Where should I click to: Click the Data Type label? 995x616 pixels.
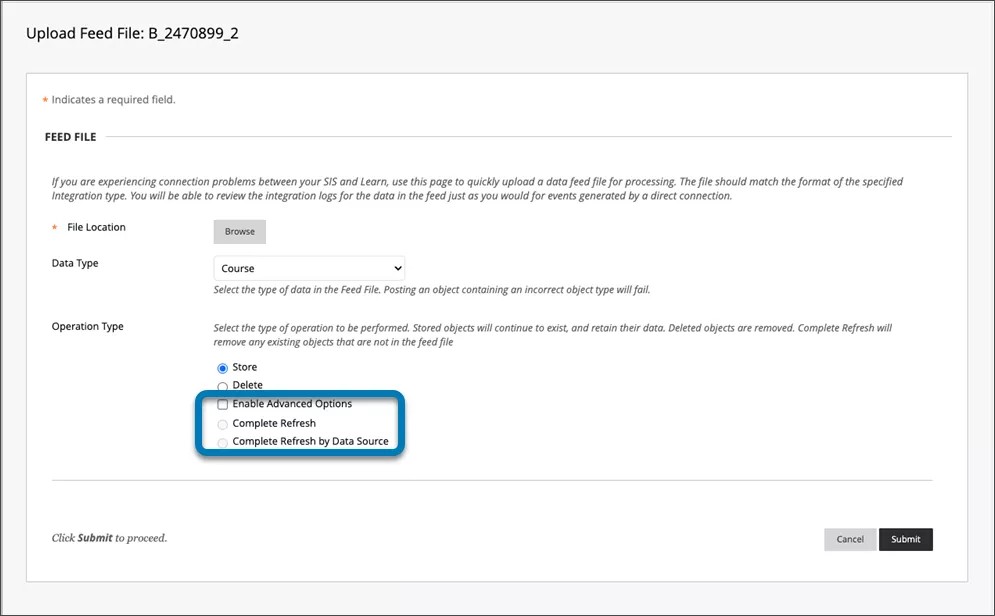coord(75,263)
